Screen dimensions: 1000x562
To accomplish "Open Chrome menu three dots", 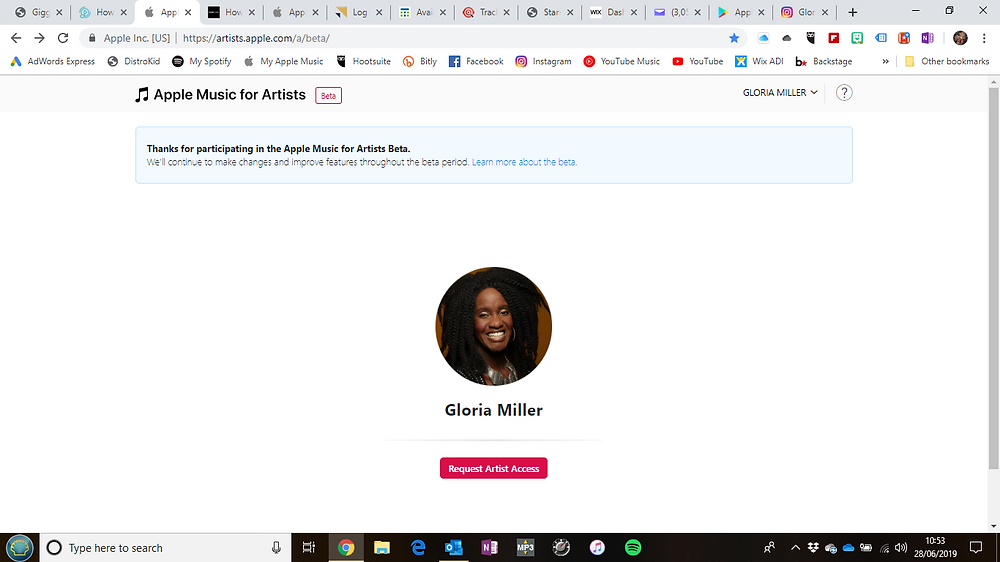I will (x=984, y=38).
